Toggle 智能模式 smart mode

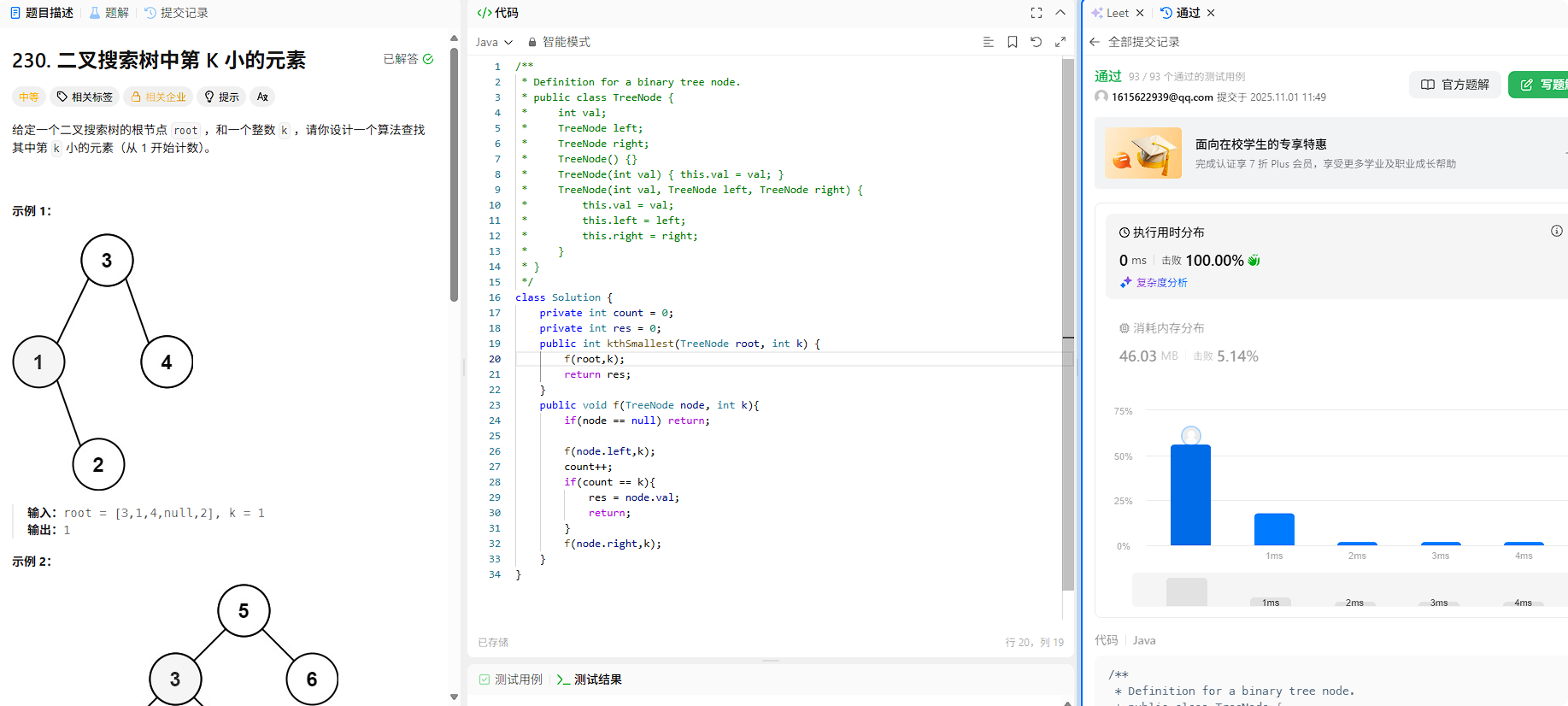coord(559,42)
